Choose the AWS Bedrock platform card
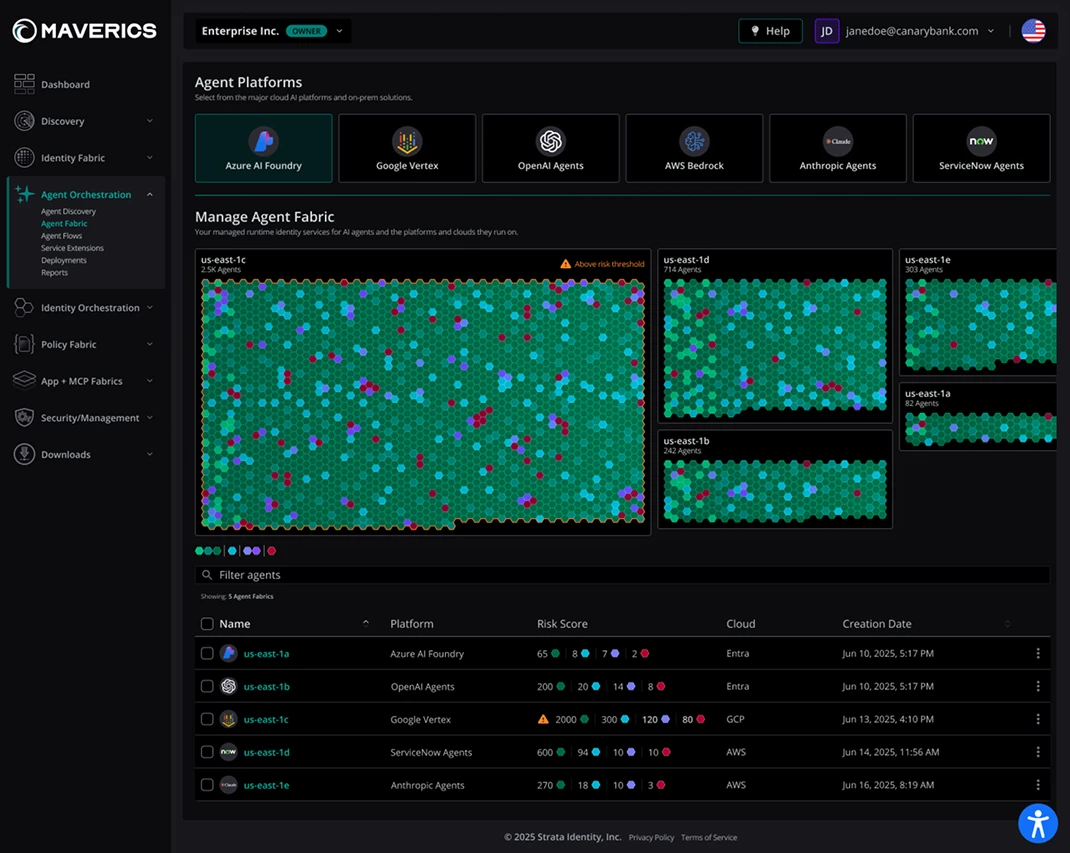 (694, 148)
